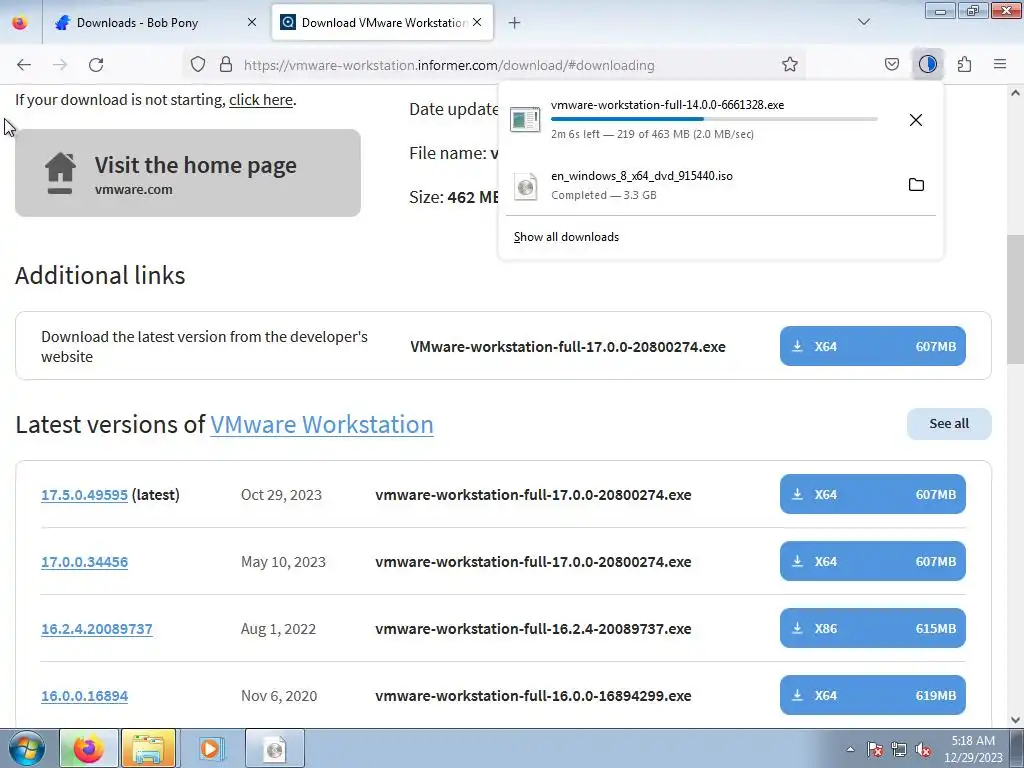Select the Download VMware Workstation tab
Image resolution: width=1024 pixels, height=768 pixels.
pyautogui.click(x=382, y=23)
